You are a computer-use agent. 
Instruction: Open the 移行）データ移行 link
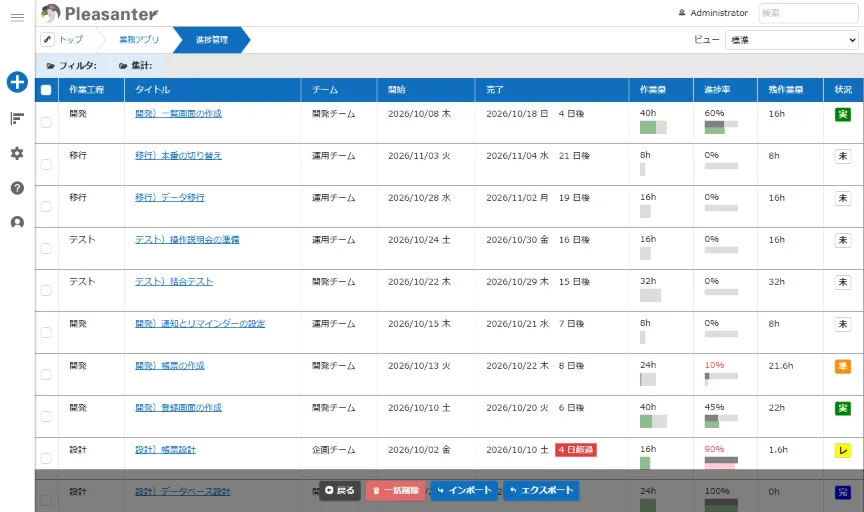pos(170,198)
